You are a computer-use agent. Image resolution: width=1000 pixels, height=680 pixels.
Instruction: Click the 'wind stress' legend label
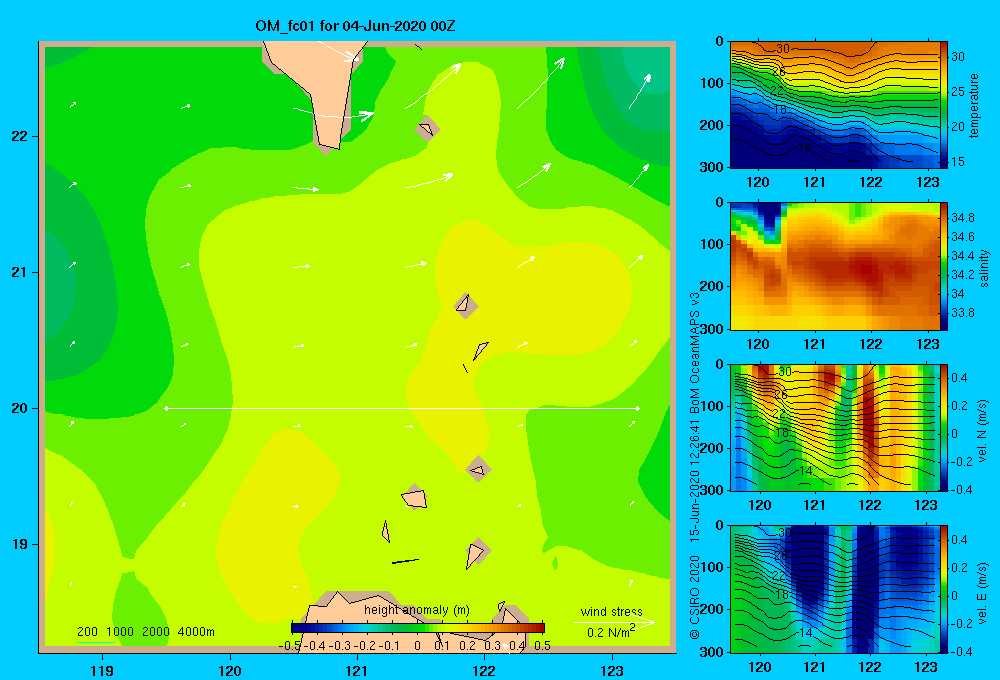pos(611,611)
